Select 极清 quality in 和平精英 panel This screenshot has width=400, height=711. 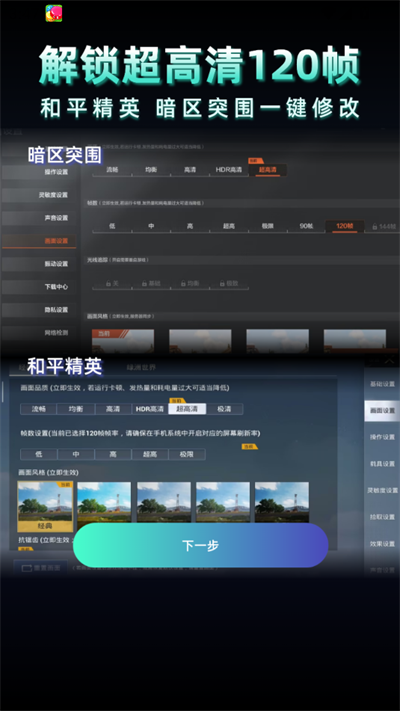pos(224,409)
